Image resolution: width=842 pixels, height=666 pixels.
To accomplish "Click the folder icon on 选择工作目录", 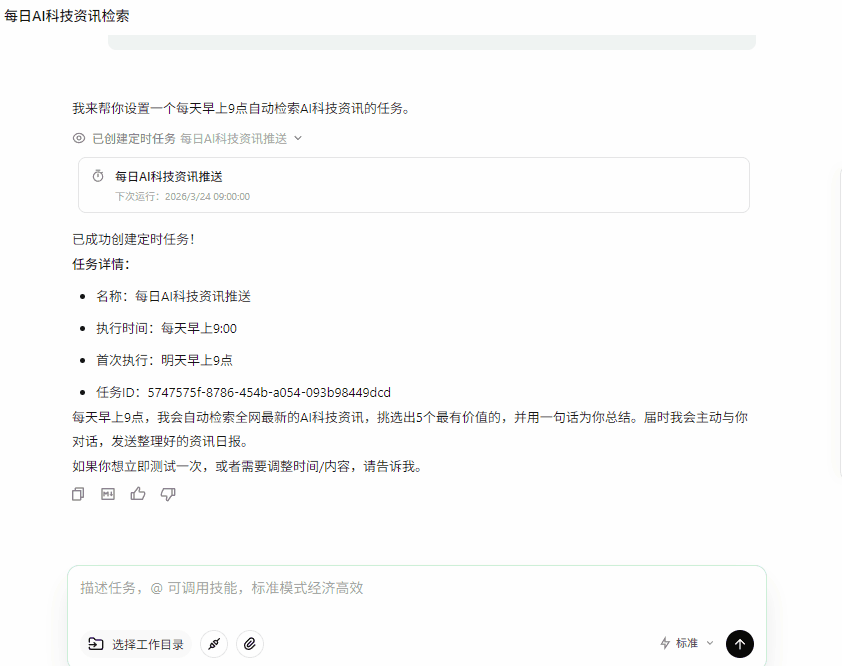I will point(95,644).
